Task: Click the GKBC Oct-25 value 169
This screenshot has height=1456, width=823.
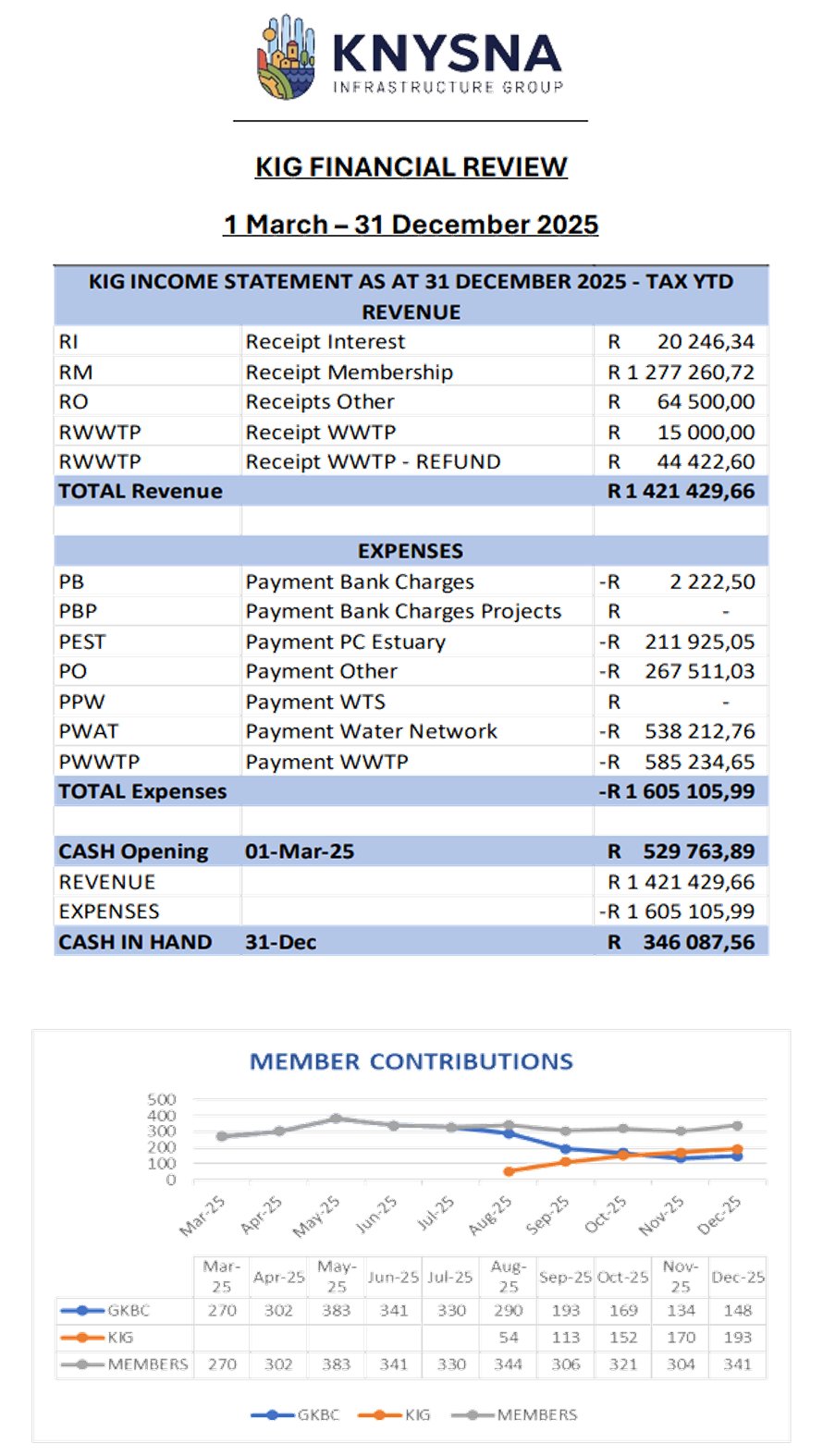Action: pos(623,1311)
